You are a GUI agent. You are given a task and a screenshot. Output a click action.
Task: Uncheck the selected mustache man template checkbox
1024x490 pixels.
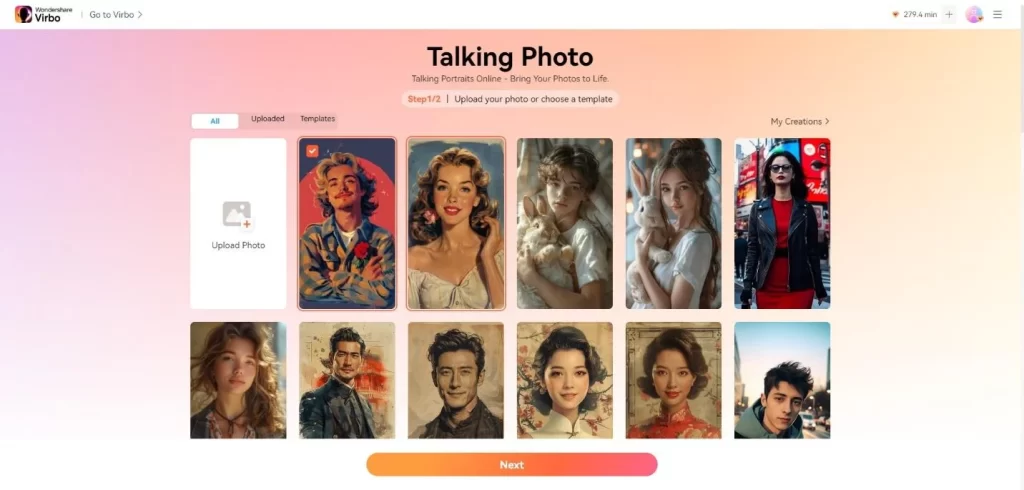[312, 151]
